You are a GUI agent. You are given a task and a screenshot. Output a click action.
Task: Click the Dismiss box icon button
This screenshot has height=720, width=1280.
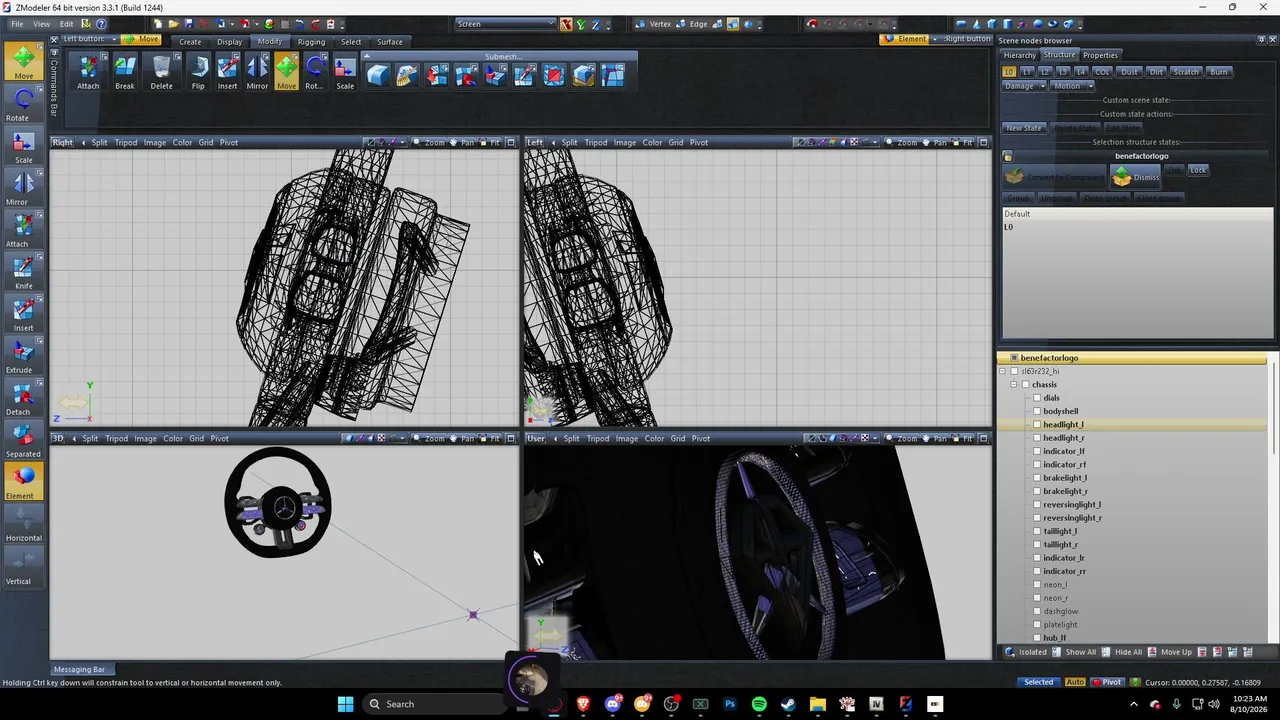(1135, 177)
